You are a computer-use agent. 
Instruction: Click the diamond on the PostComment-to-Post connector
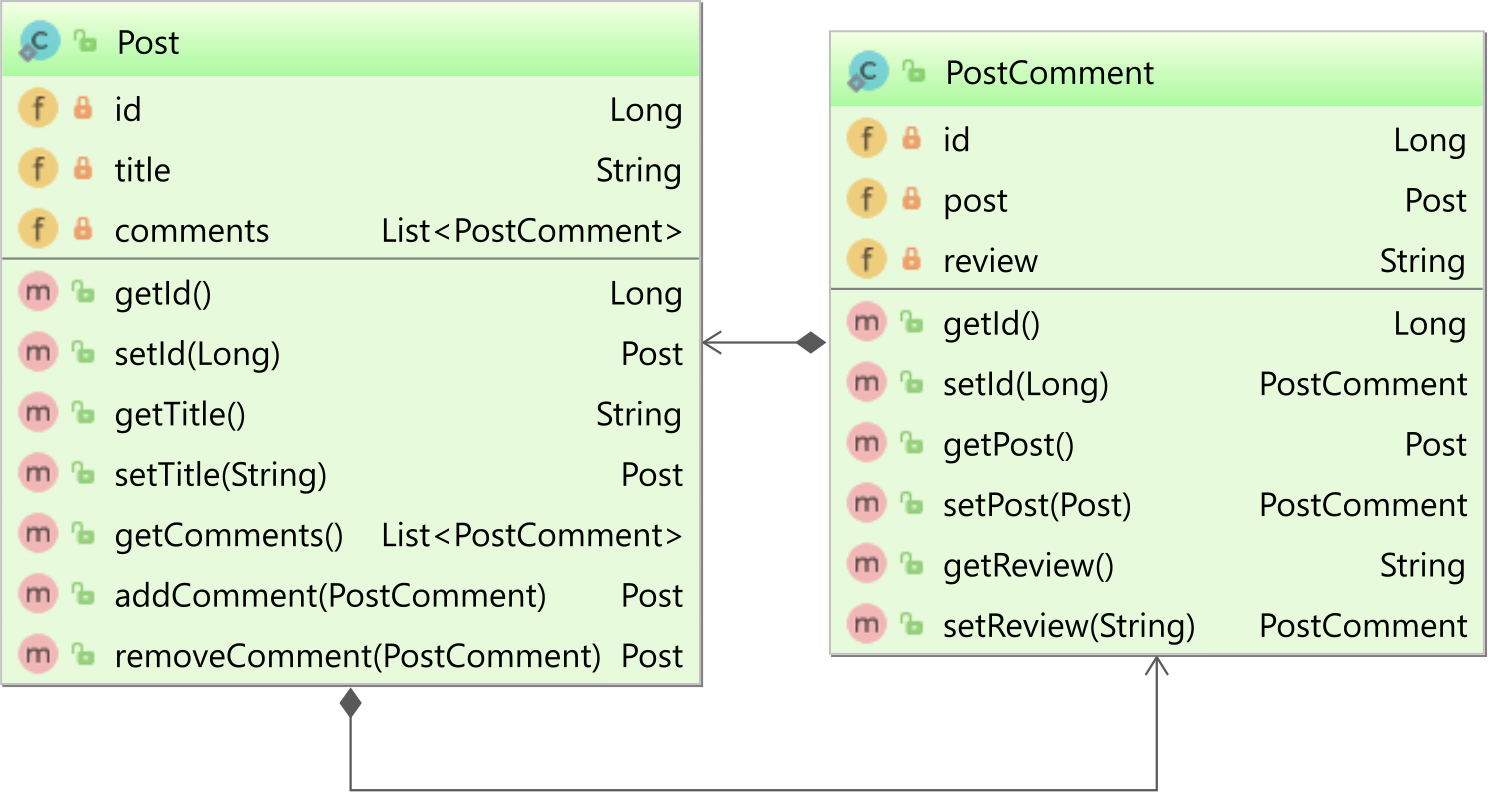811,343
